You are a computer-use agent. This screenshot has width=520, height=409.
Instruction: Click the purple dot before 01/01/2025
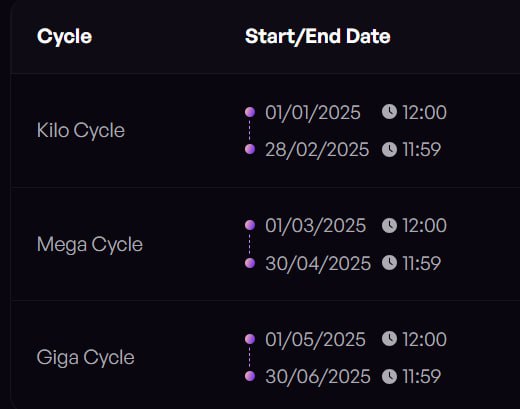click(x=250, y=112)
